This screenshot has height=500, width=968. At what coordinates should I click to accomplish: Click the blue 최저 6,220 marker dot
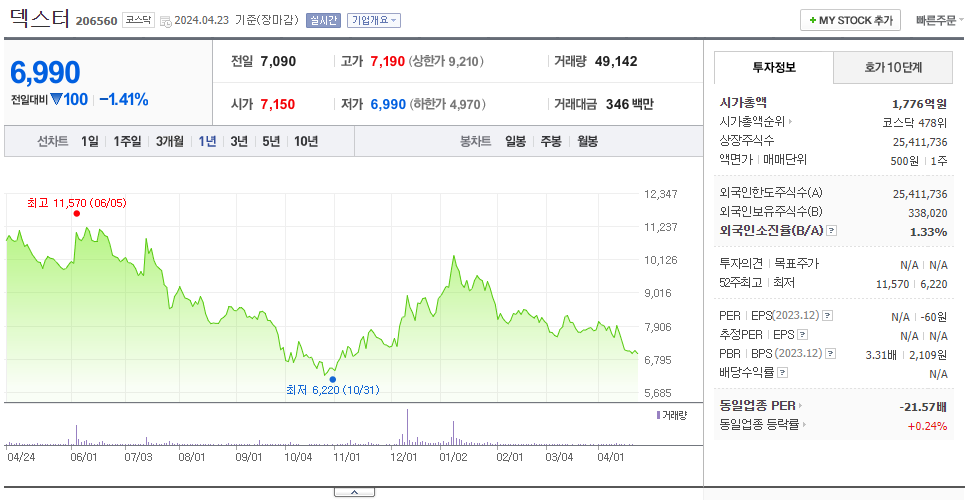333,379
